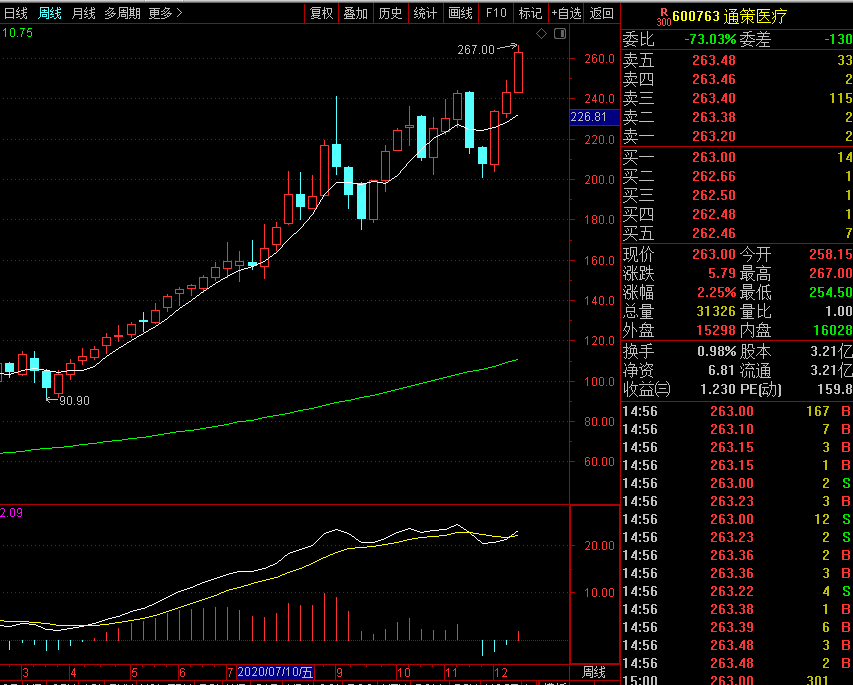Click the 最低 low price 254.50
853x685 pixels.
tap(830, 293)
